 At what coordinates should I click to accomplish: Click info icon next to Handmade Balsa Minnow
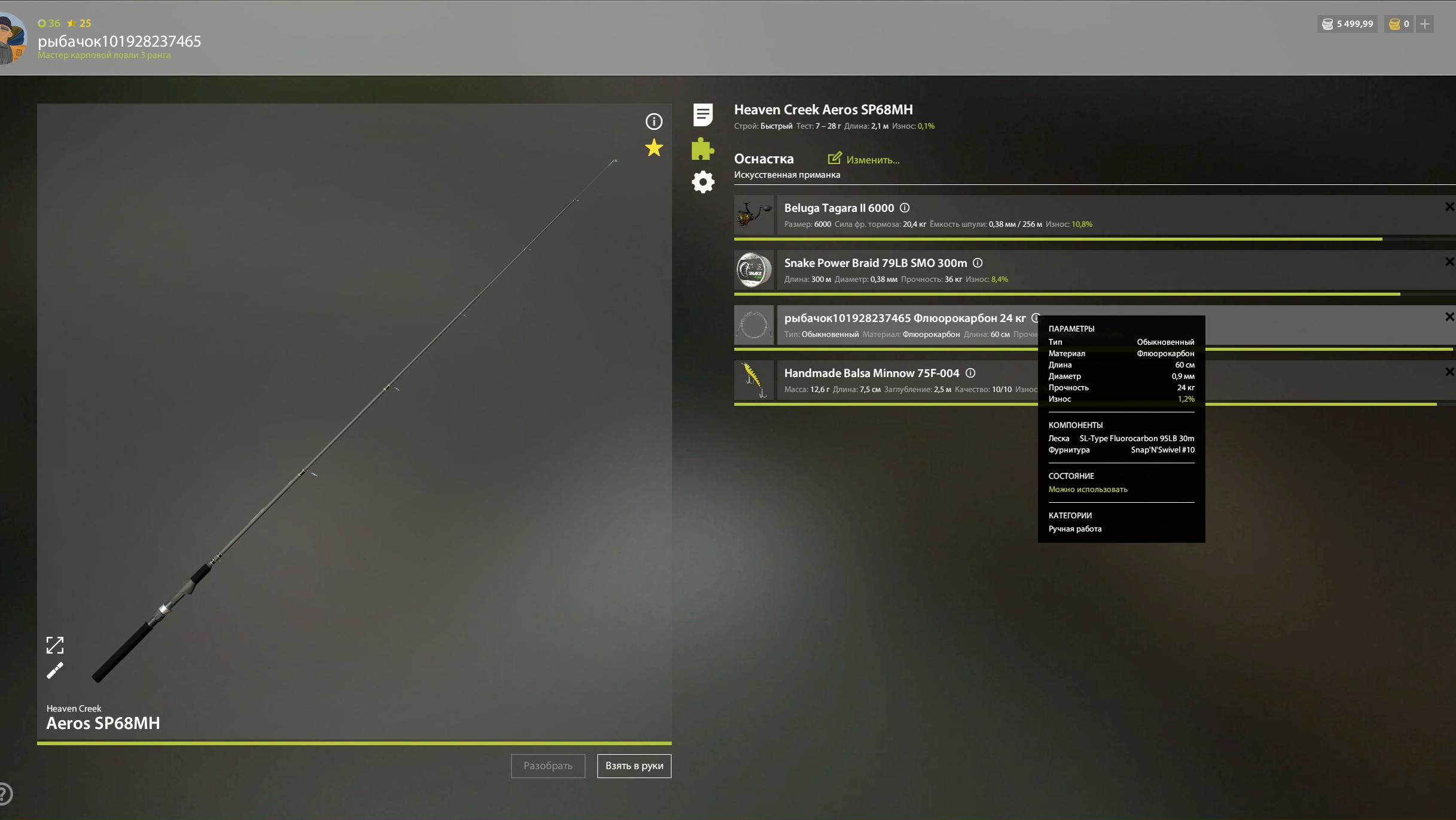click(x=970, y=373)
